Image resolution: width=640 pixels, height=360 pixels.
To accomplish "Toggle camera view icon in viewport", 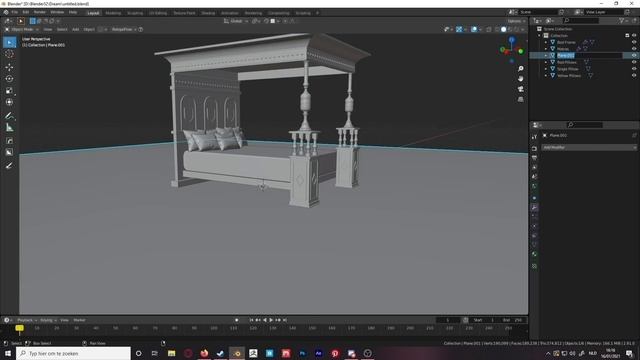I will pos(520,89).
